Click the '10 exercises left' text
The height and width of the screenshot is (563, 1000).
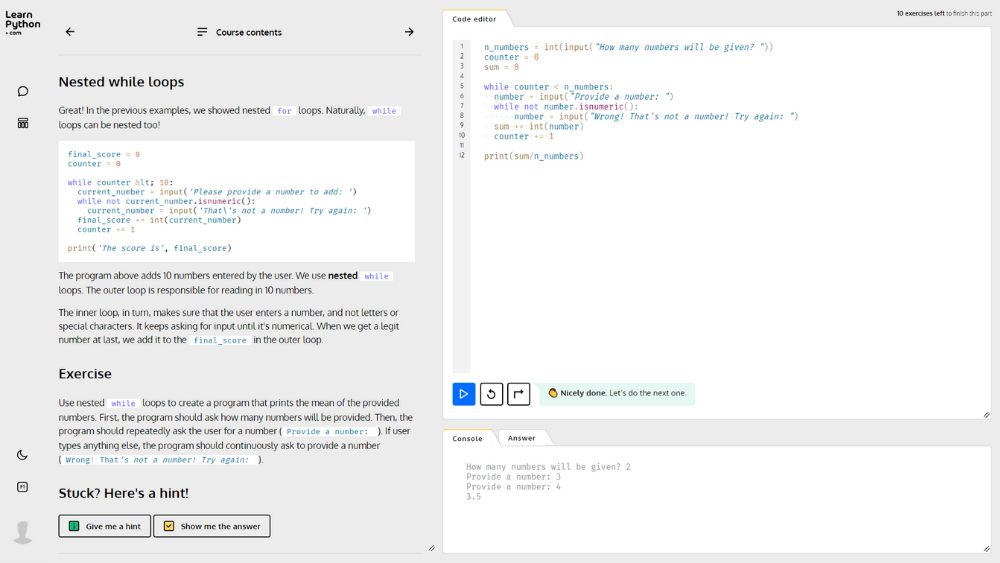click(x=920, y=13)
